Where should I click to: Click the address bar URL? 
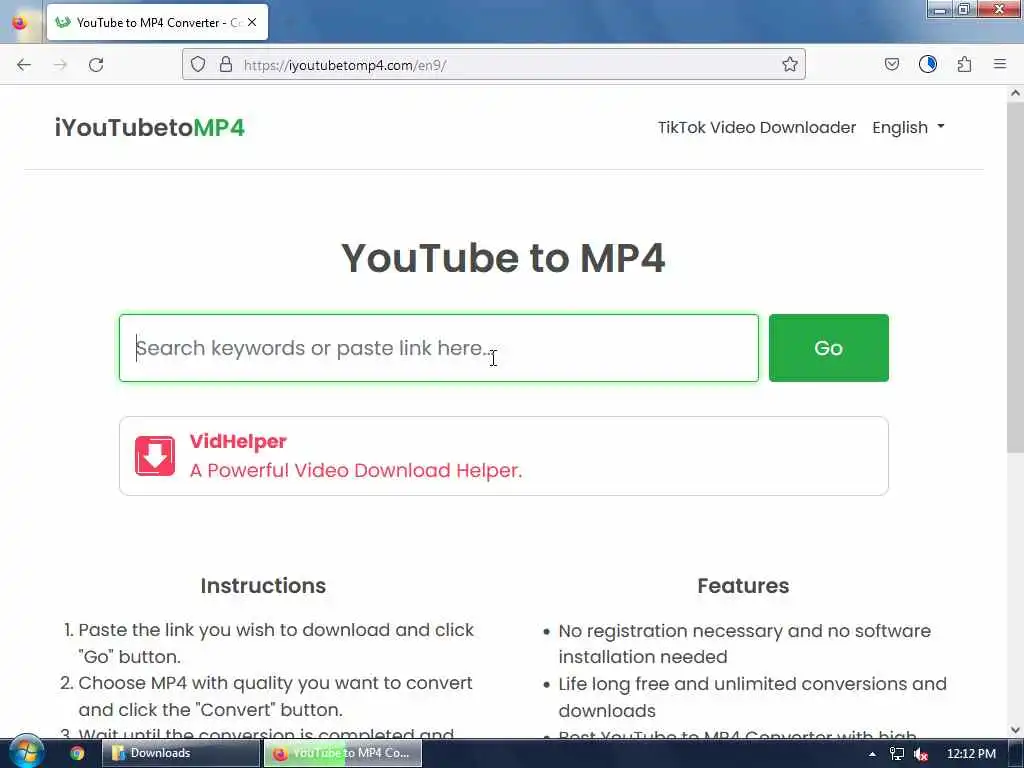pyautogui.click(x=345, y=65)
